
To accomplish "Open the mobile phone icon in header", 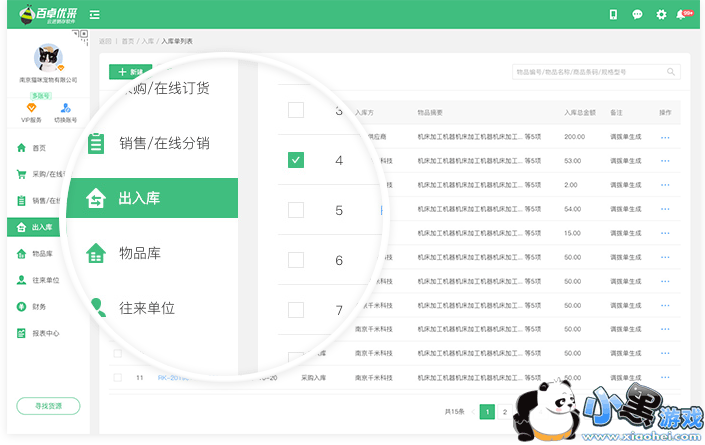I will [x=613, y=14].
